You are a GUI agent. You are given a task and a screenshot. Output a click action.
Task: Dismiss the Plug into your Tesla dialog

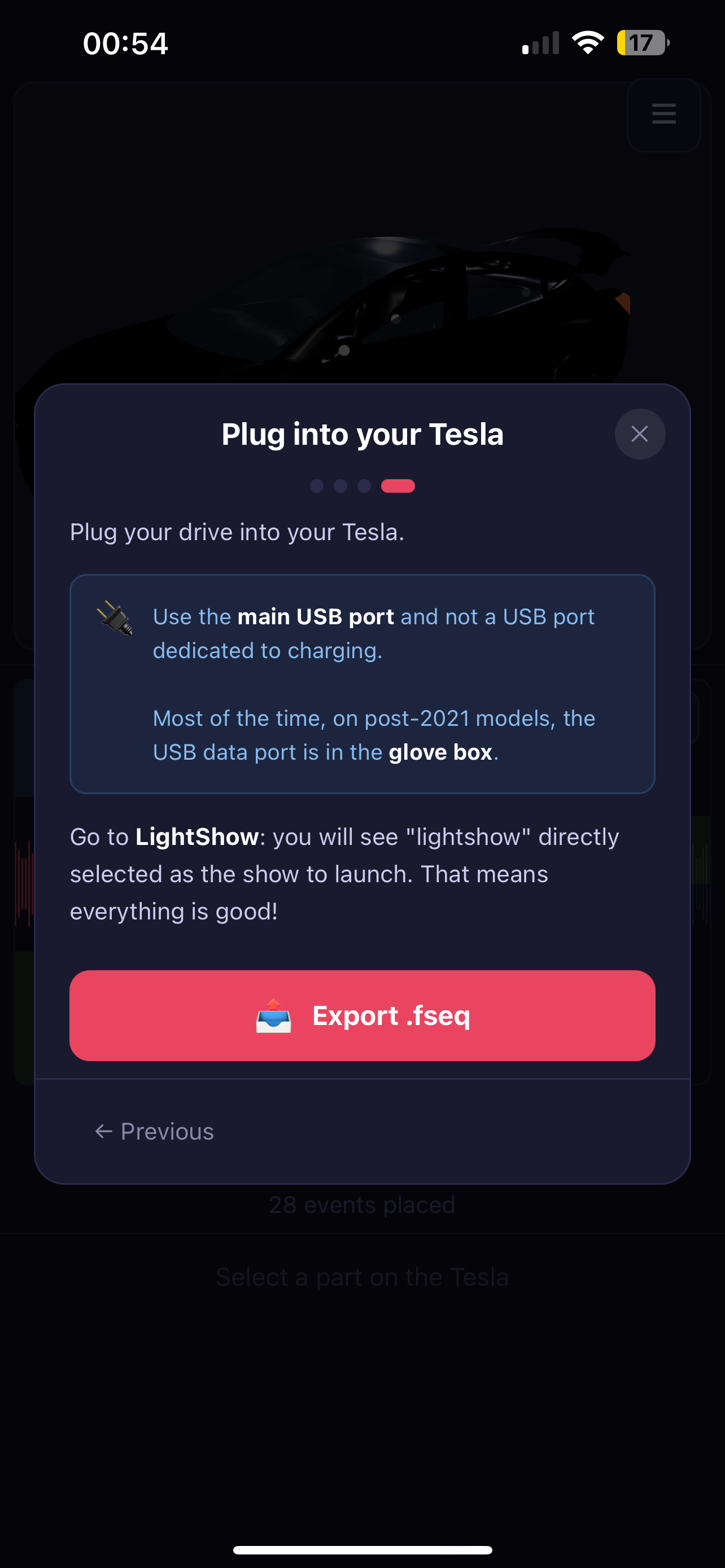coord(640,434)
